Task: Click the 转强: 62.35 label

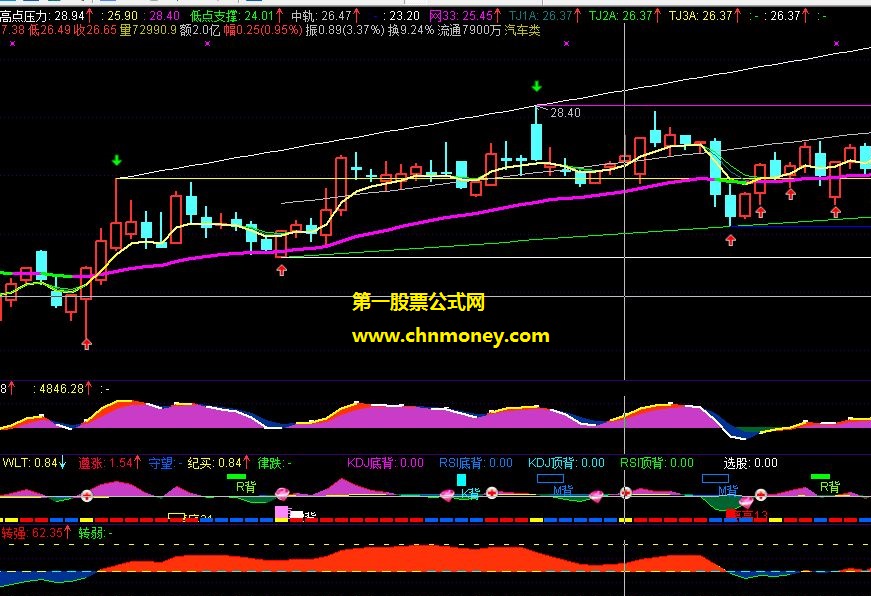Action: 32,533
